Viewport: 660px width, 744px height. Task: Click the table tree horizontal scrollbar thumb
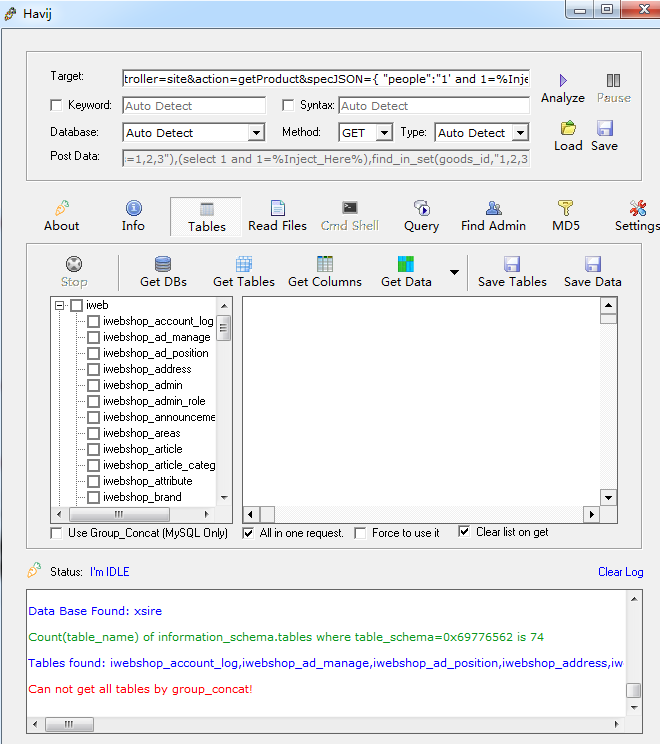coord(119,514)
